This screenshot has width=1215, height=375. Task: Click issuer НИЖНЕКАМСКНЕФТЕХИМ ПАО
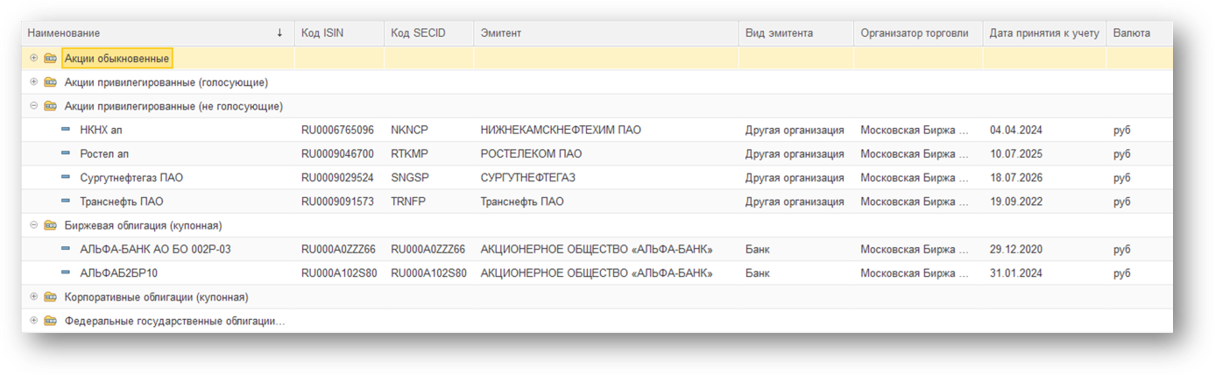[x=561, y=130]
